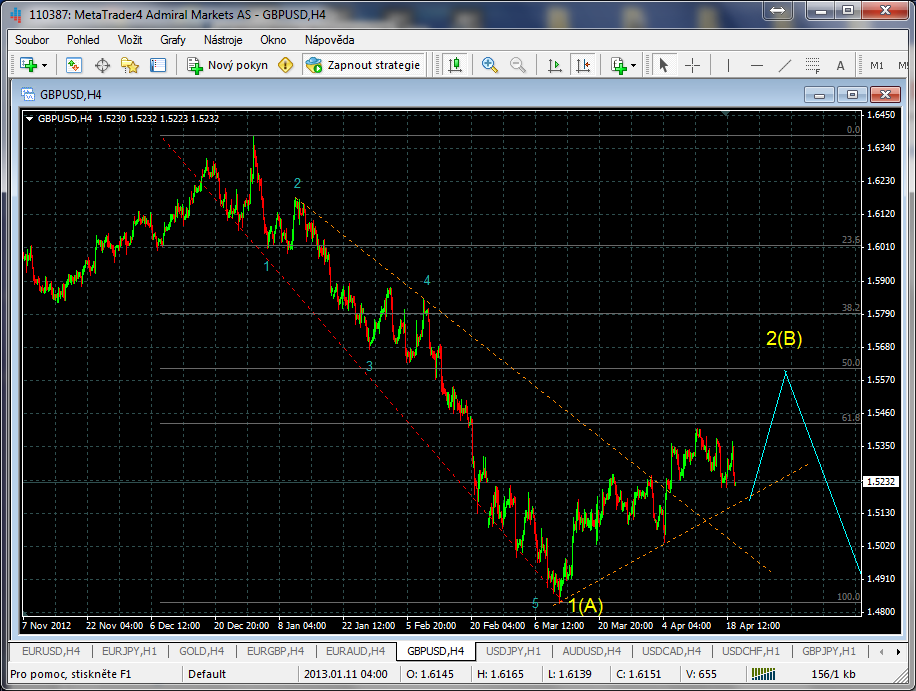Click status bar text O: 1.6145
916x691 pixels.
430,674
